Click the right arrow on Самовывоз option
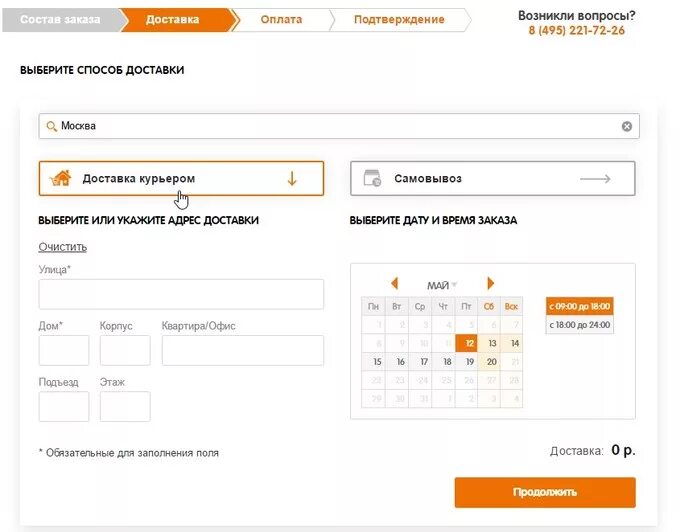Viewport: 680px width, 532px height. point(595,179)
